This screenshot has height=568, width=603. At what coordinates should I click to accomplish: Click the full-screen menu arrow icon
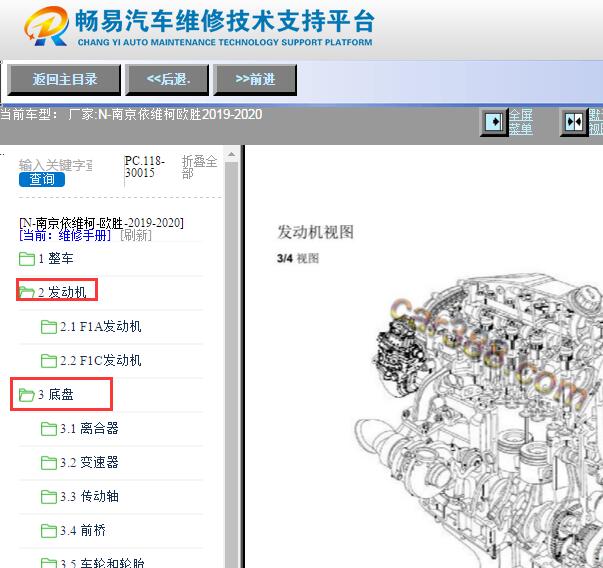tap(494, 122)
